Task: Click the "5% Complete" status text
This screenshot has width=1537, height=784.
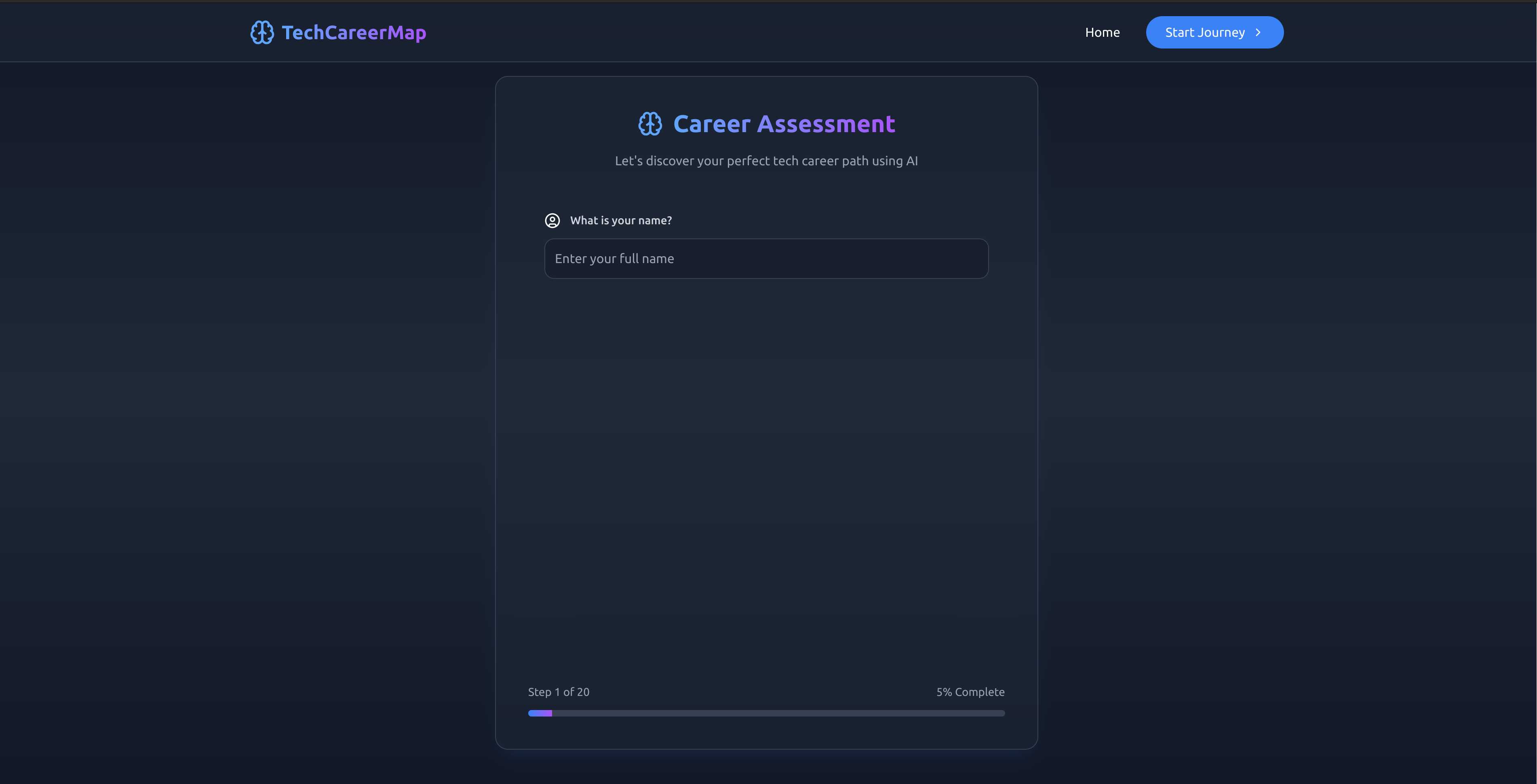Action: coord(970,692)
